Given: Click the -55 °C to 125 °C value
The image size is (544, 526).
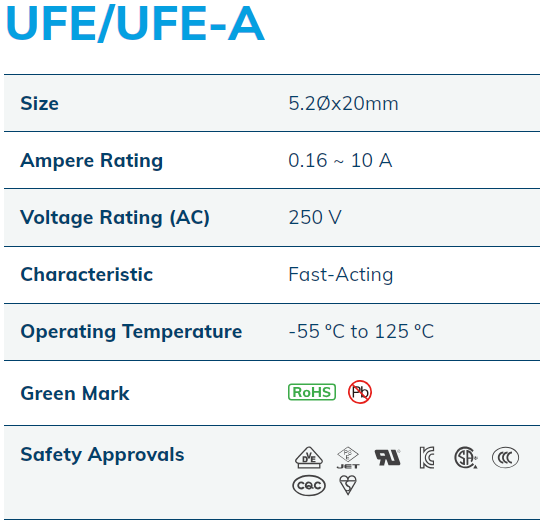Looking at the screenshot, I should [x=361, y=331].
